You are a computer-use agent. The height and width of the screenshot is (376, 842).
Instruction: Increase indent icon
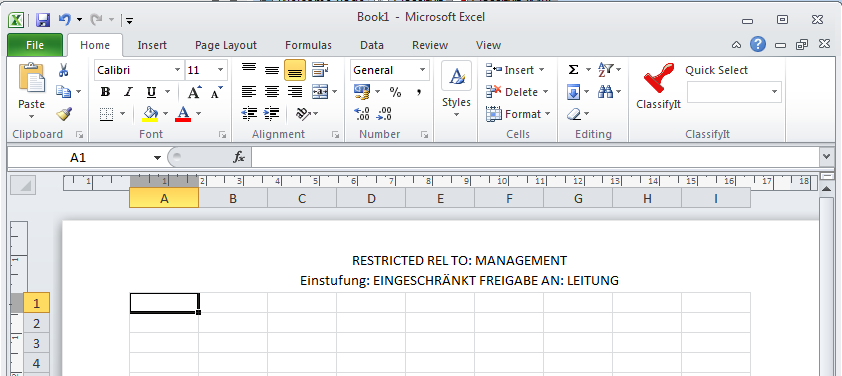pos(272,114)
